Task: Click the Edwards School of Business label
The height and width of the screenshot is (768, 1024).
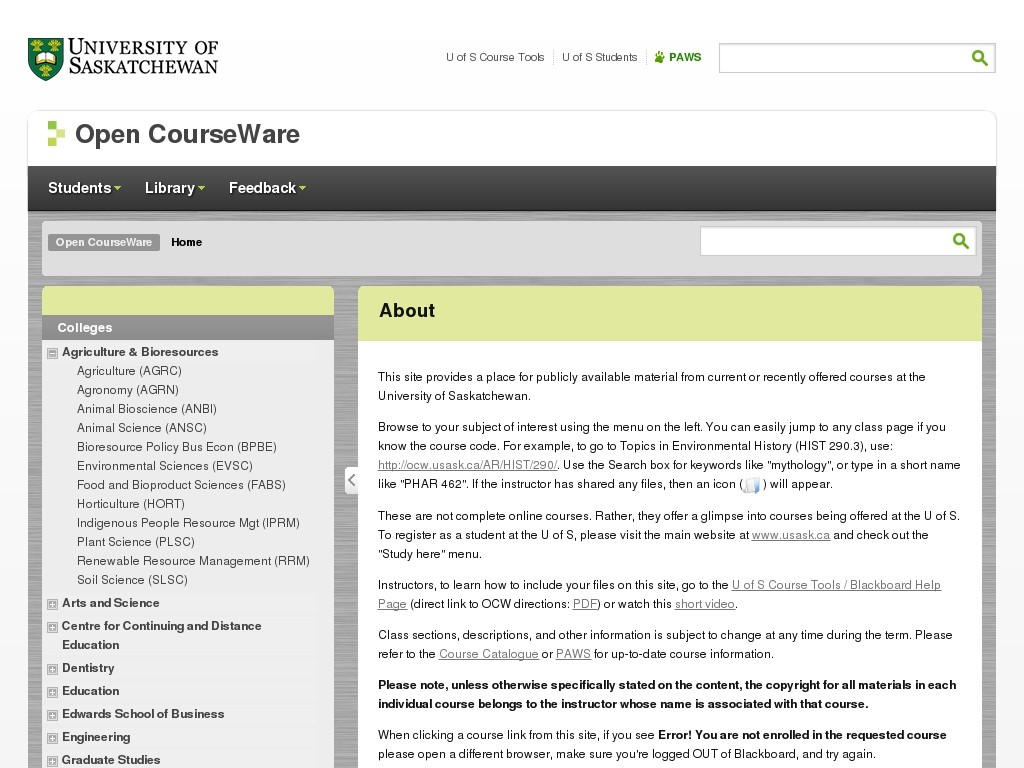Action: coord(143,714)
